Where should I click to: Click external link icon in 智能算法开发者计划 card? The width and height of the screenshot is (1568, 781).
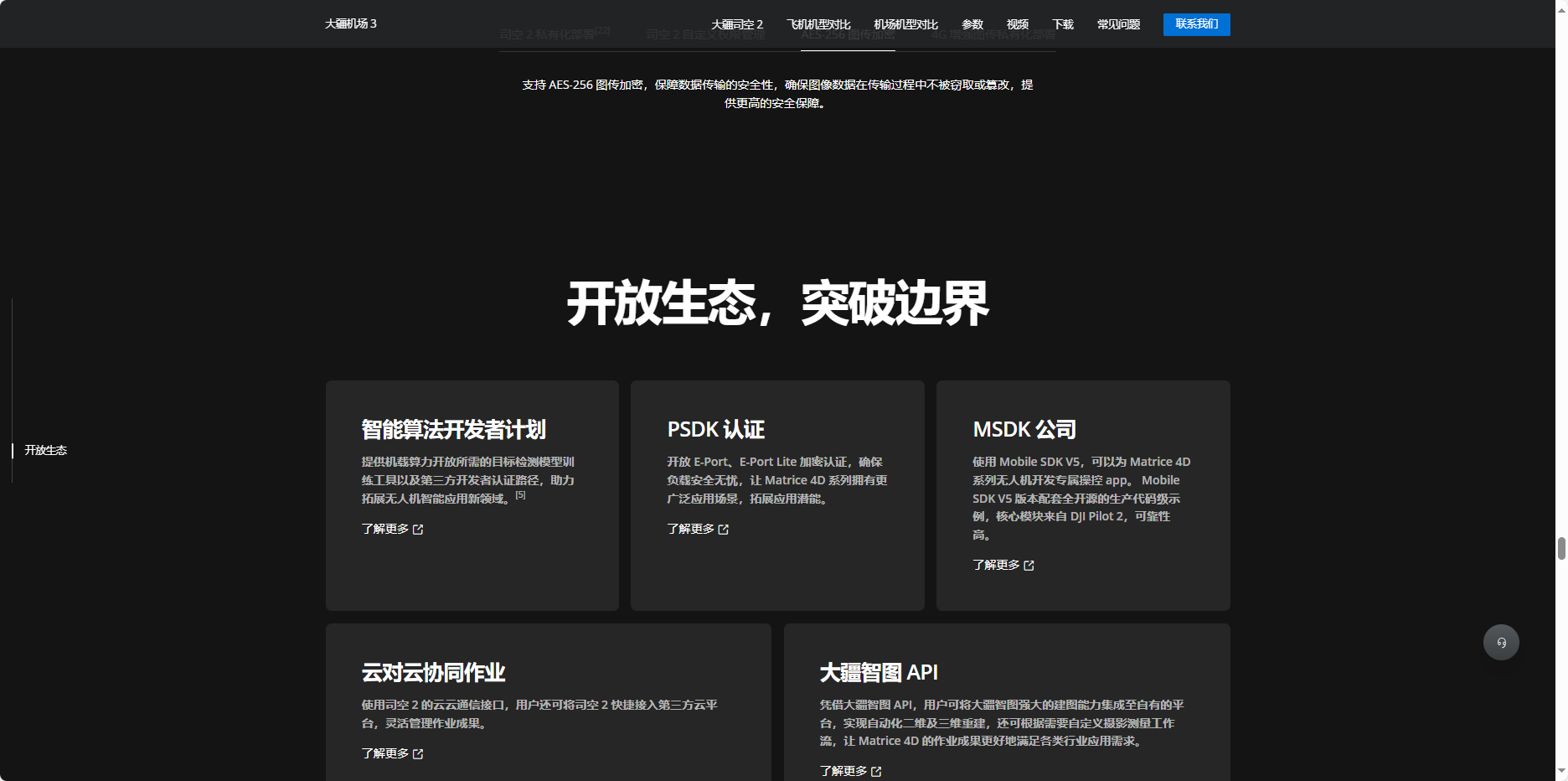(418, 530)
